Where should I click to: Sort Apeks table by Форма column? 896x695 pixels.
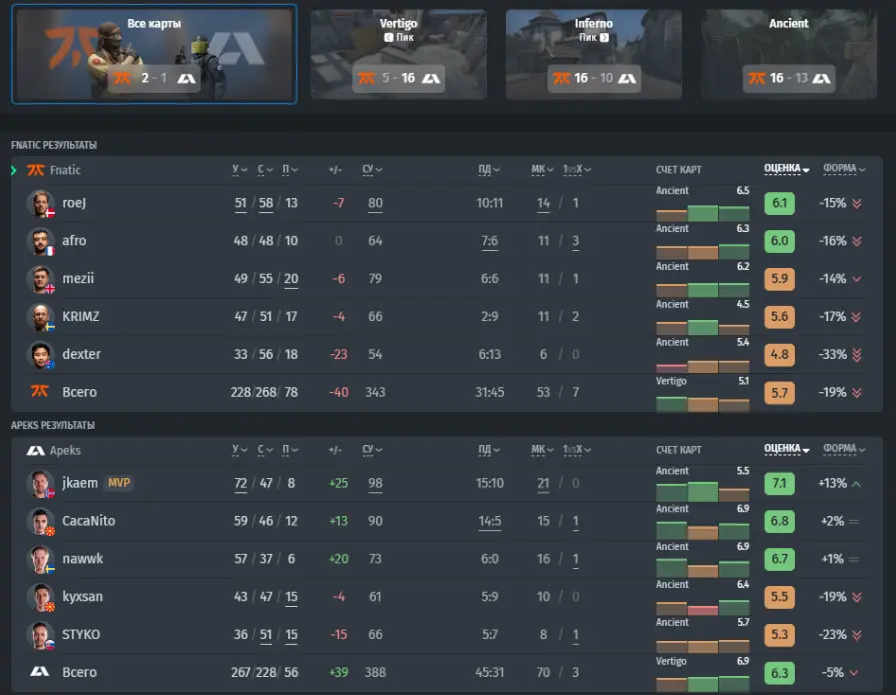[x=844, y=449]
